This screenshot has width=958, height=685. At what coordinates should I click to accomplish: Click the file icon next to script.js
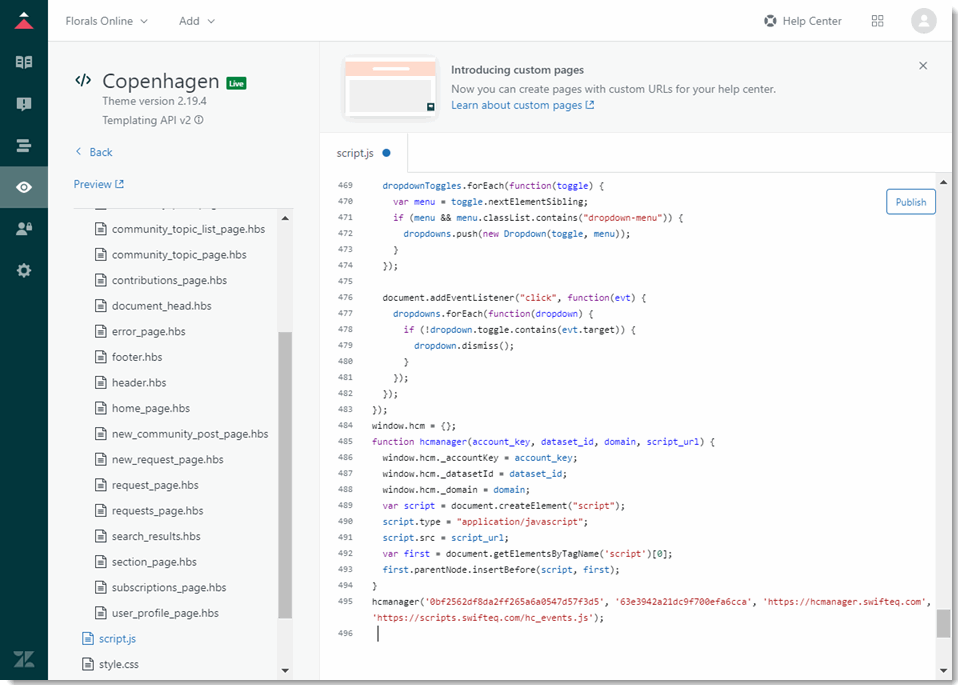tap(88, 639)
